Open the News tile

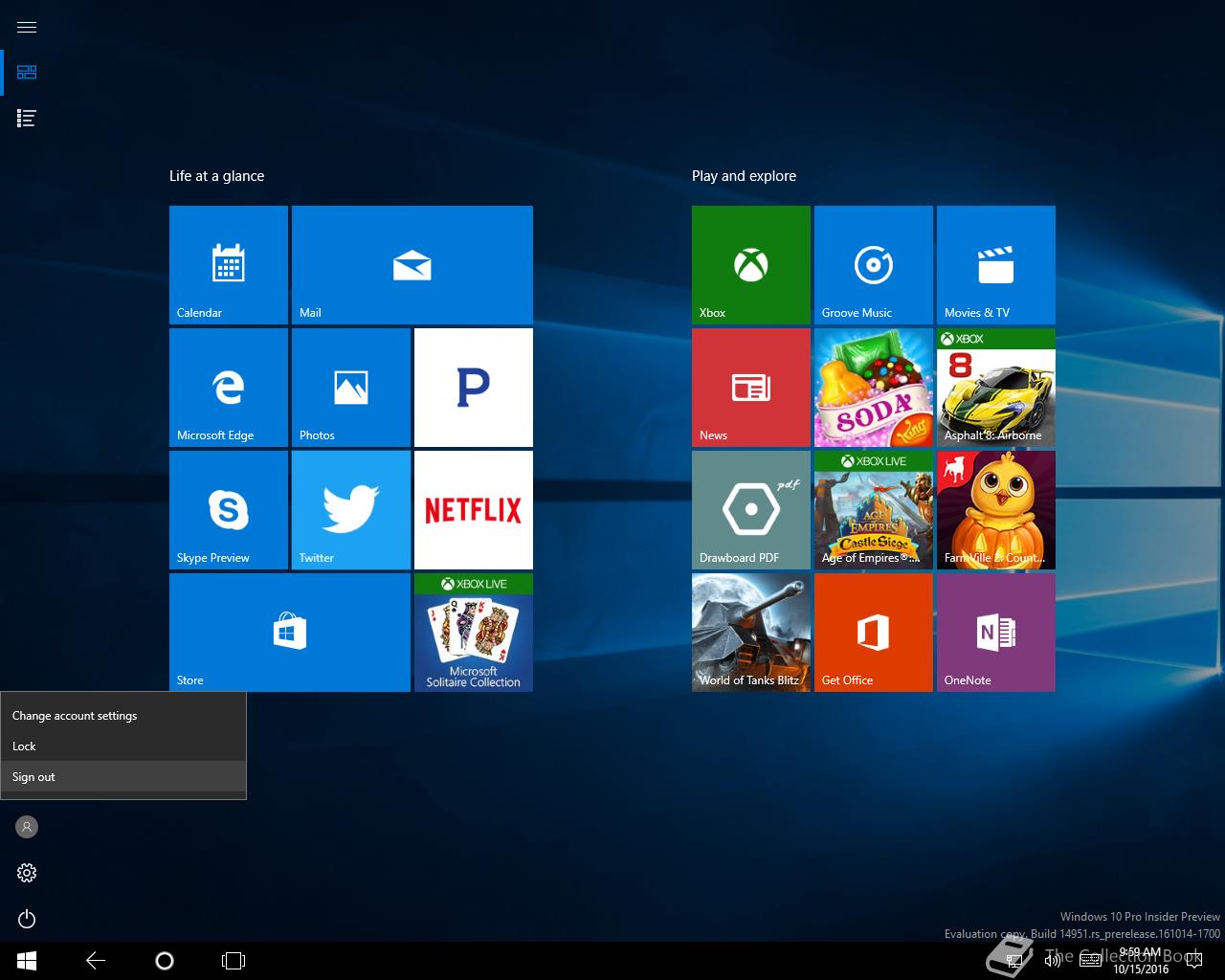751,388
